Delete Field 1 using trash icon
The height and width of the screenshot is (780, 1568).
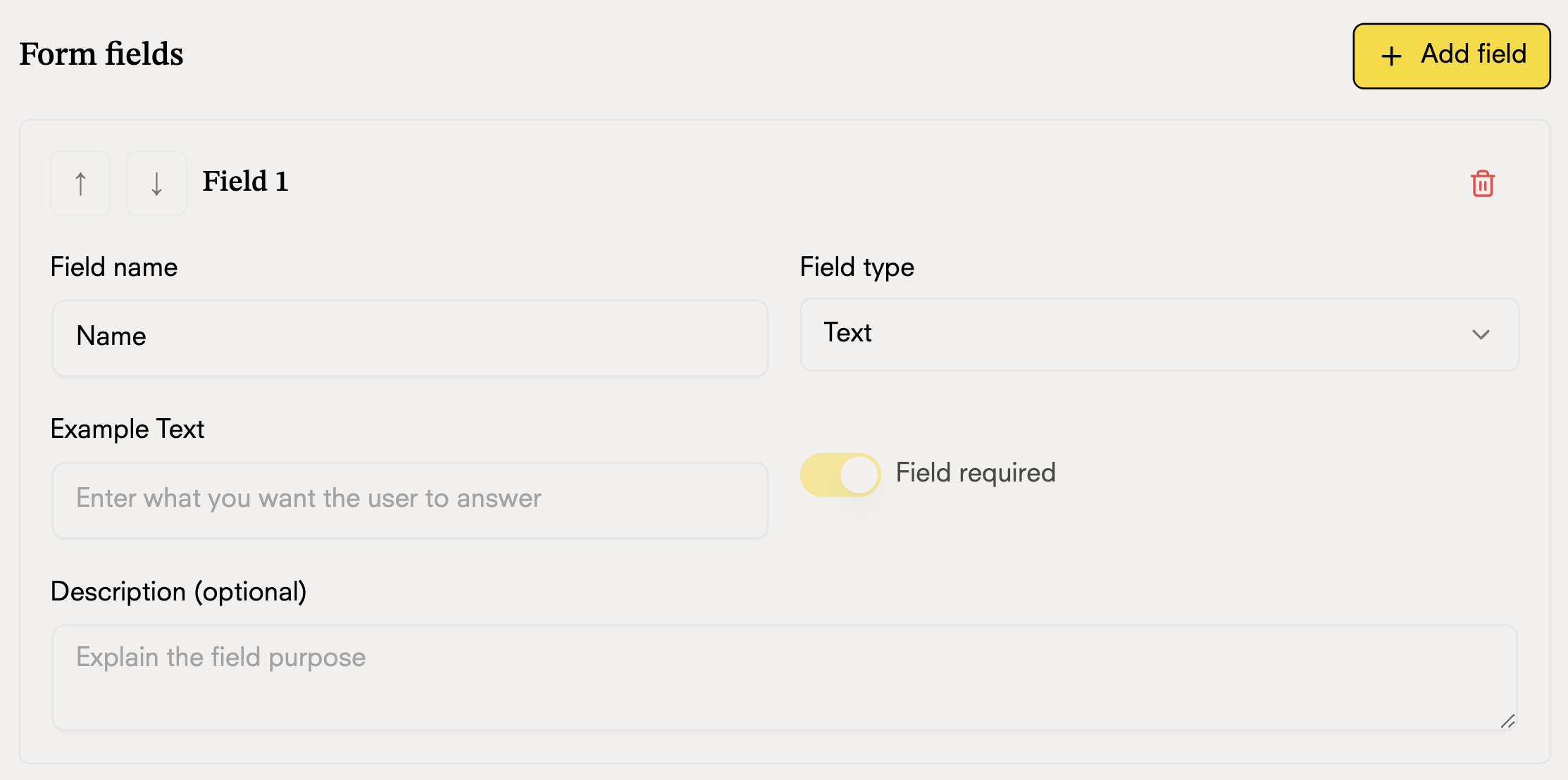coord(1482,184)
